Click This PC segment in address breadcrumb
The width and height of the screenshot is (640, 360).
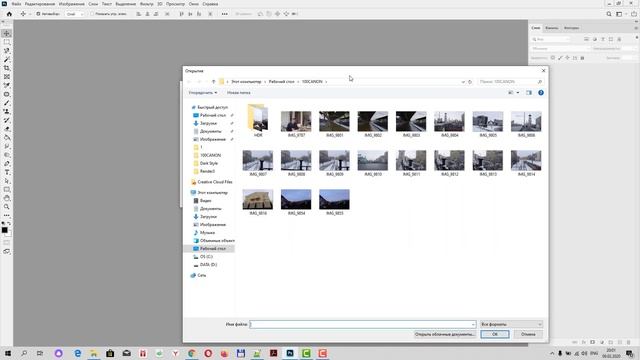246,82
